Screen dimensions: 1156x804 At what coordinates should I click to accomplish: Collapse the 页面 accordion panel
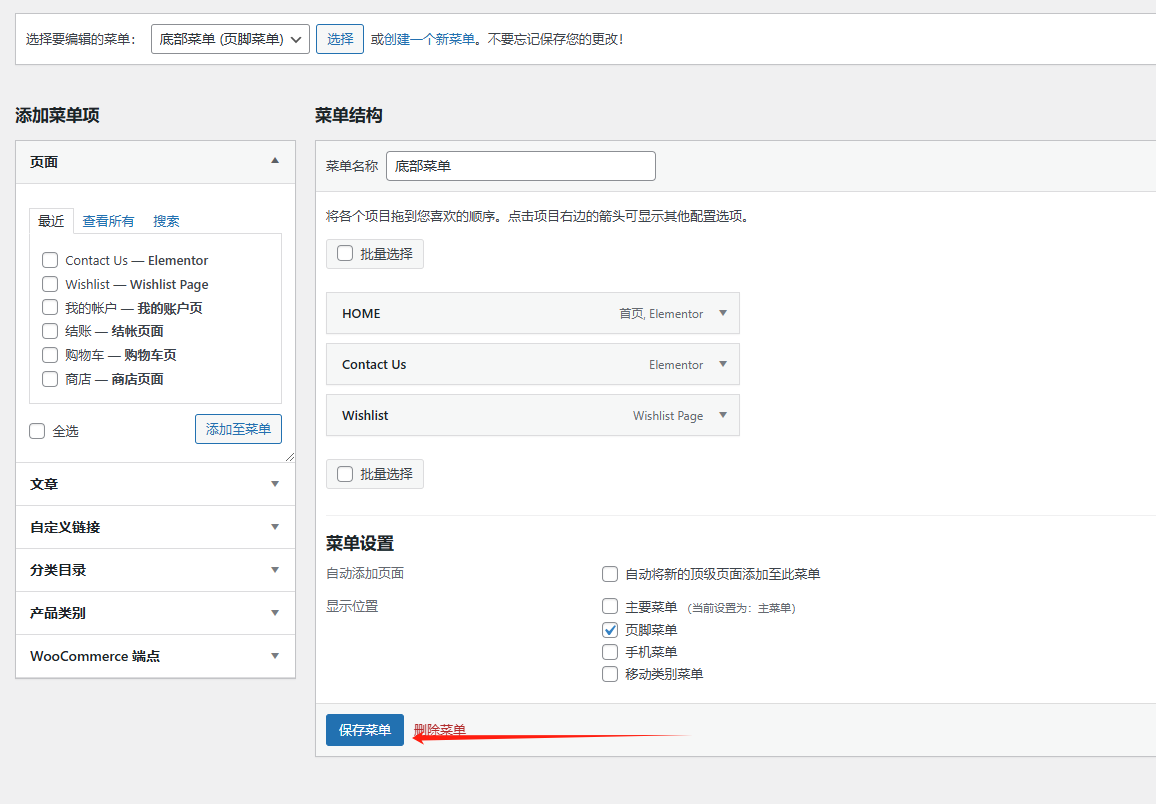pos(275,160)
